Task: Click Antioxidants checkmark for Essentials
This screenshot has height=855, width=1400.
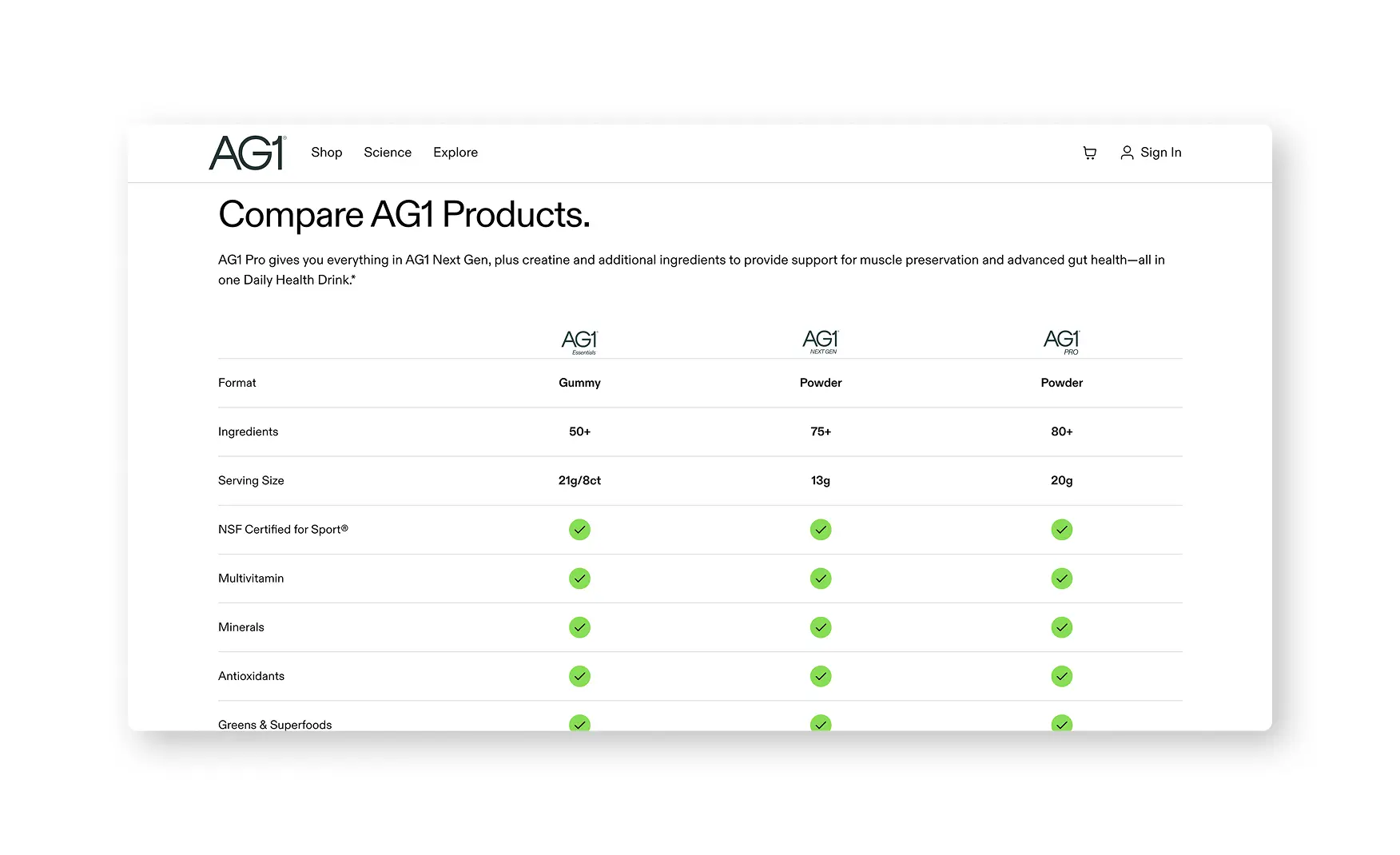Action: point(579,676)
